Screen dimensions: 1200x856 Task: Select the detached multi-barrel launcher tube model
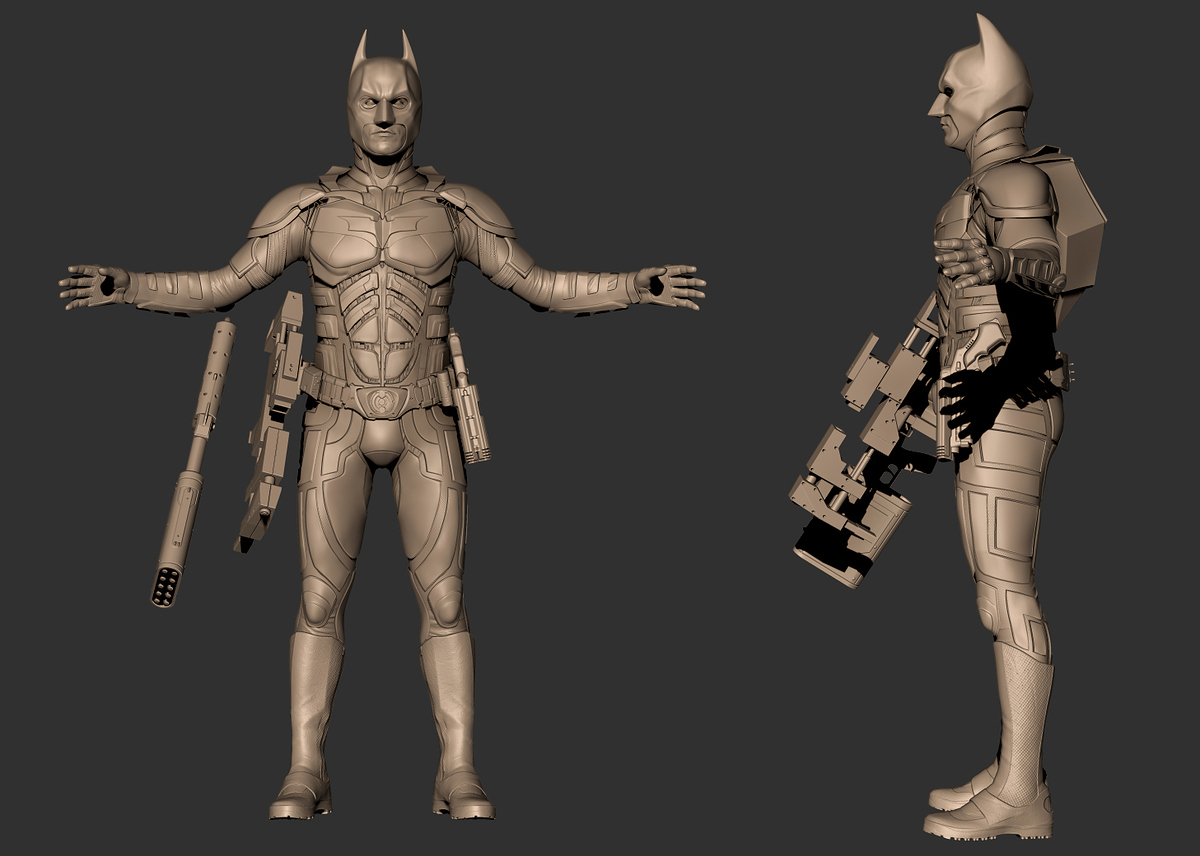tap(193, 463)
